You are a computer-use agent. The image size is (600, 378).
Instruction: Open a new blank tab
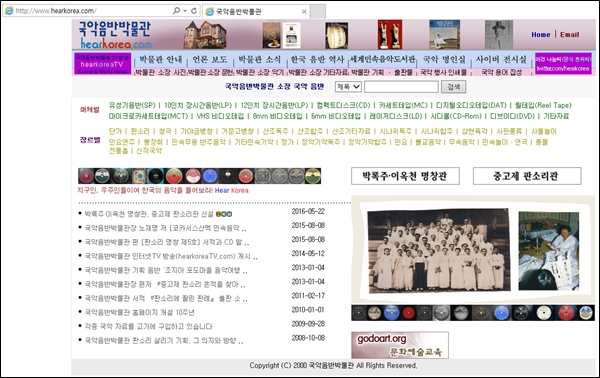[318, 11]
